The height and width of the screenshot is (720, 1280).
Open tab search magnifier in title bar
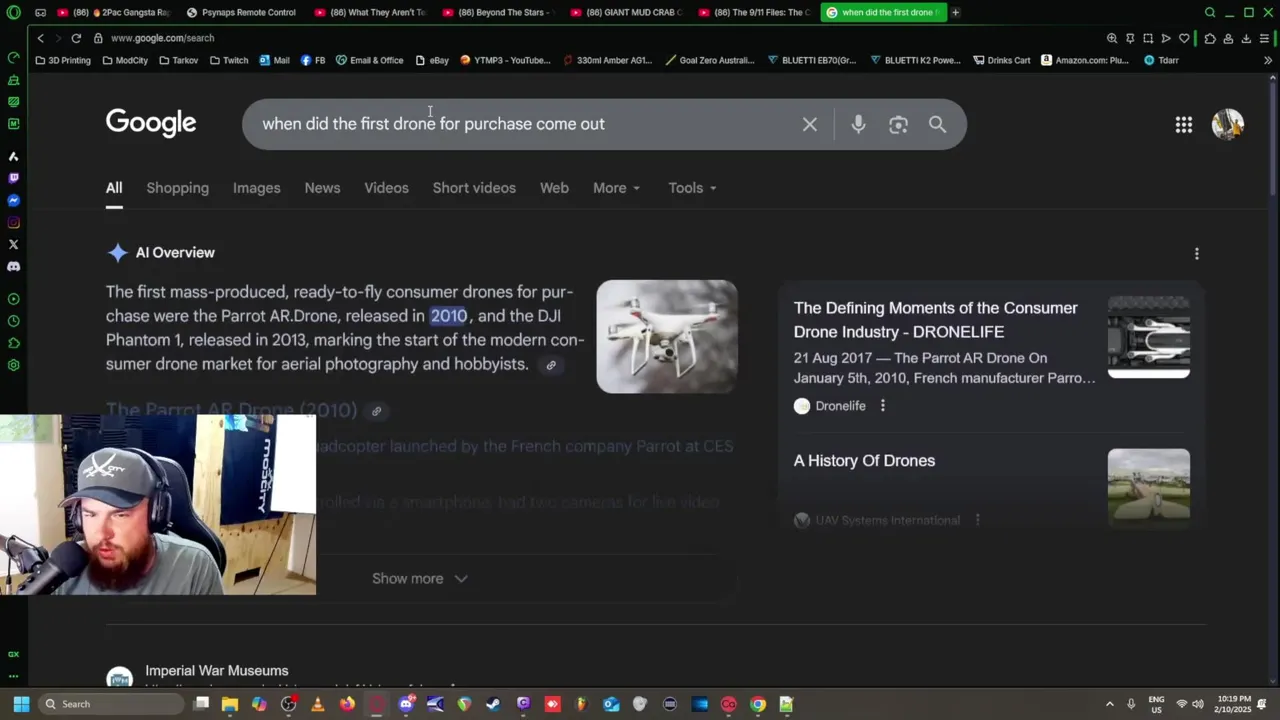[x=1209, y=12]
